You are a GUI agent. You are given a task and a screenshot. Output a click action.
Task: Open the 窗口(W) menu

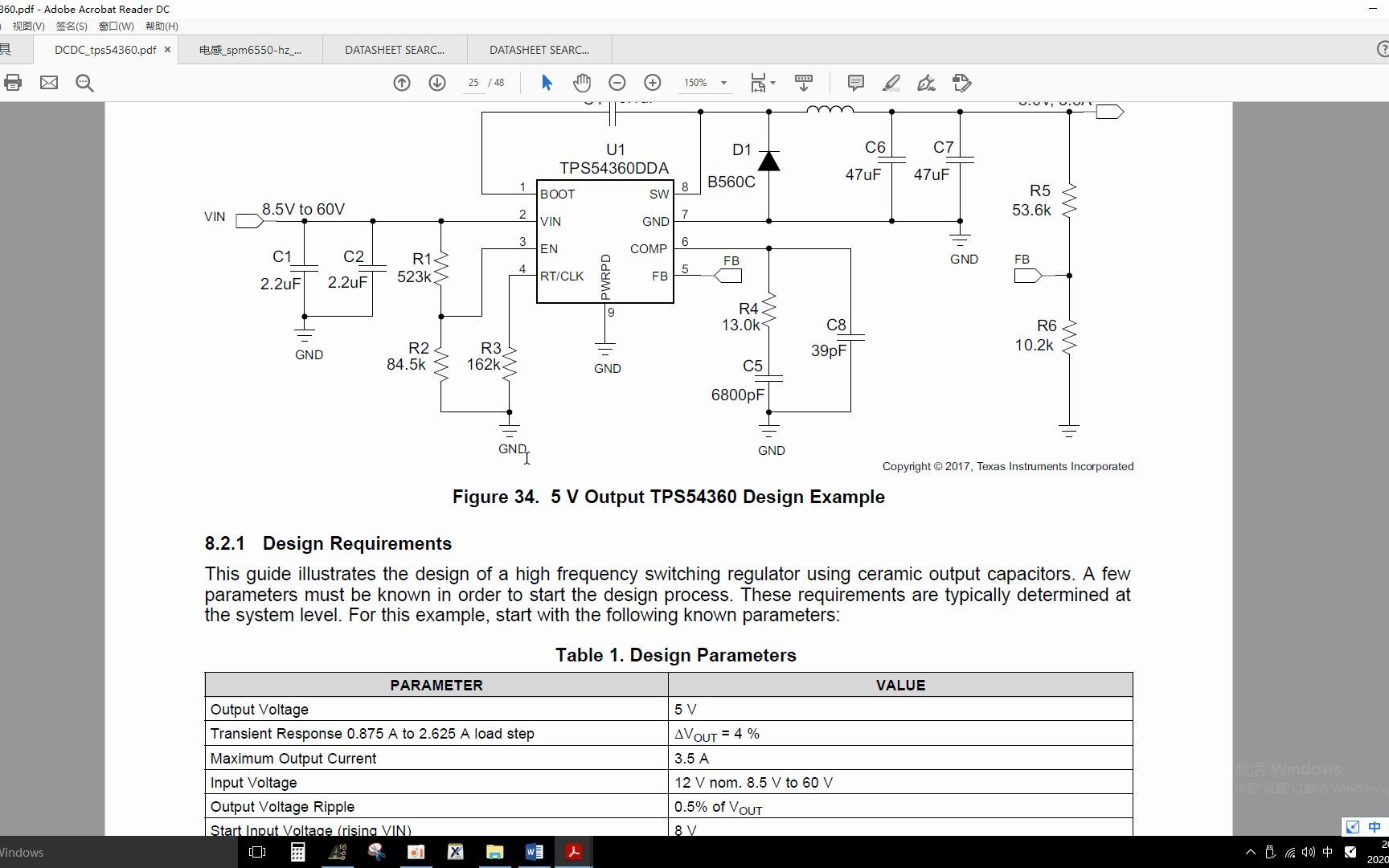point(116,26)
